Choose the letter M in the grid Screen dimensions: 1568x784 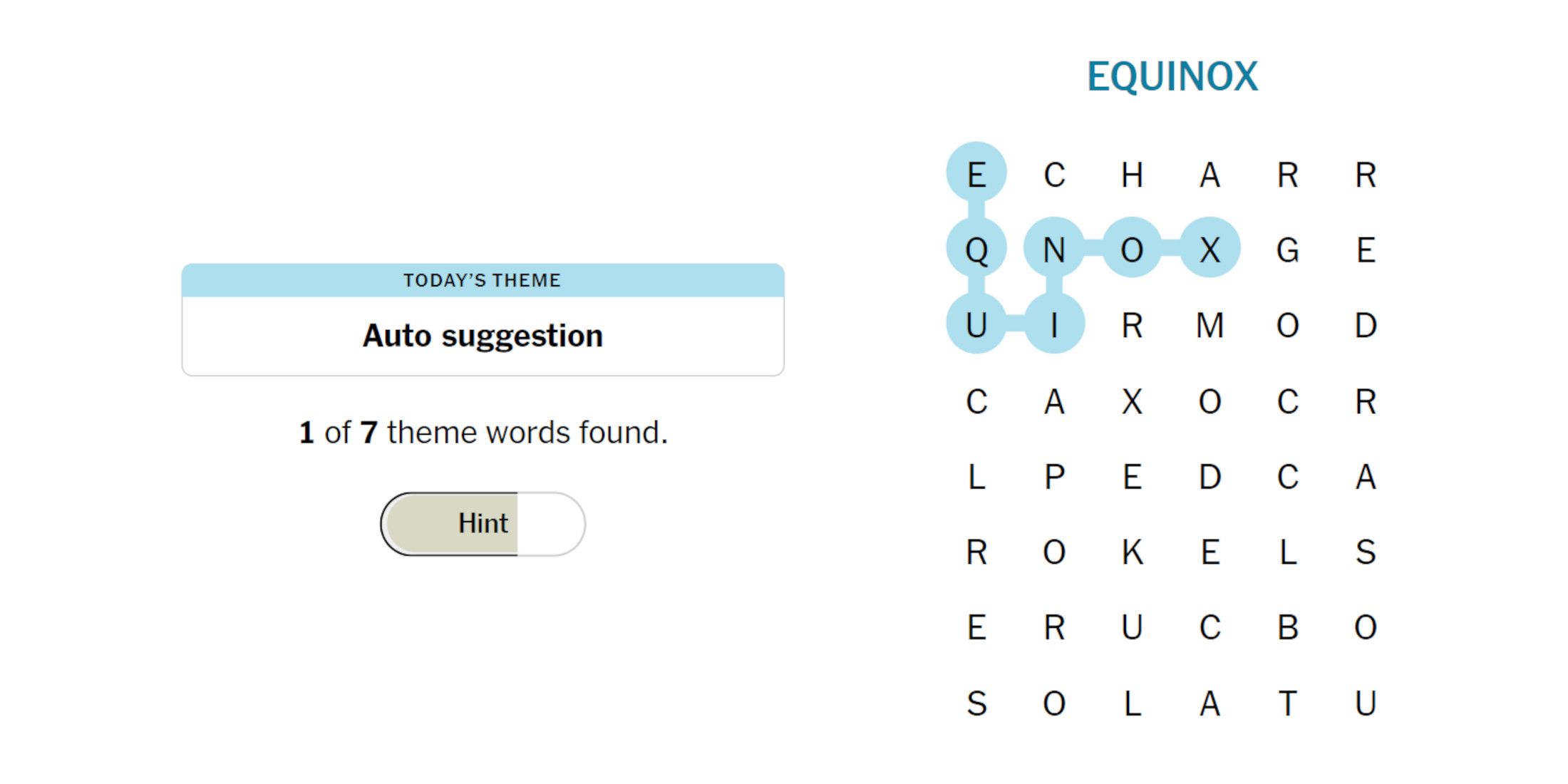[1209, 326]
